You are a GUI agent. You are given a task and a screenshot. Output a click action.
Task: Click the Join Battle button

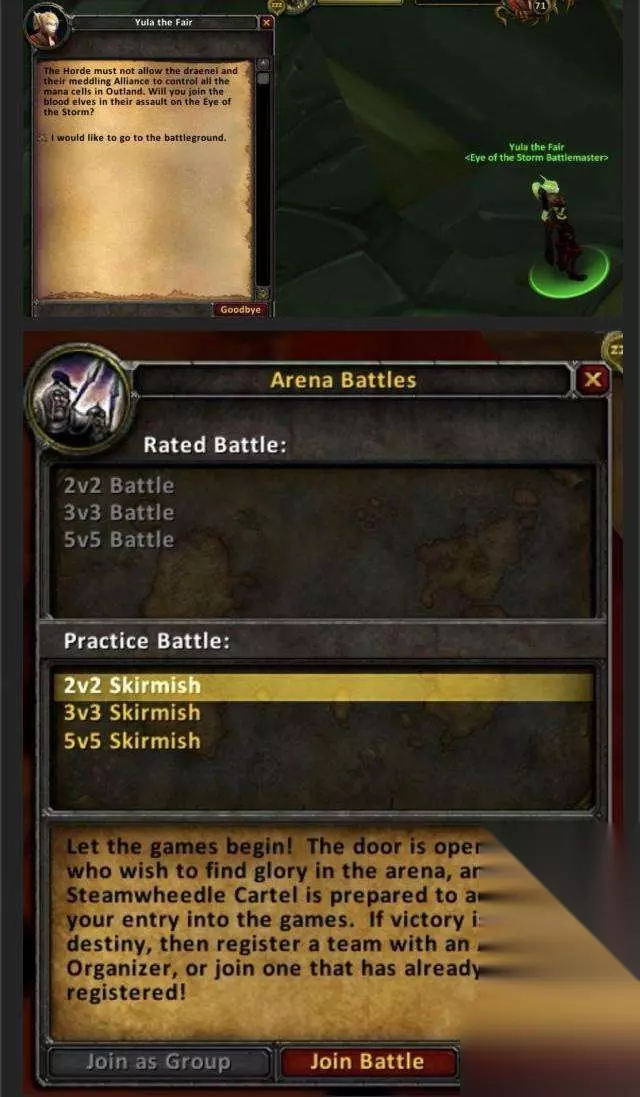pos(369,1062)
